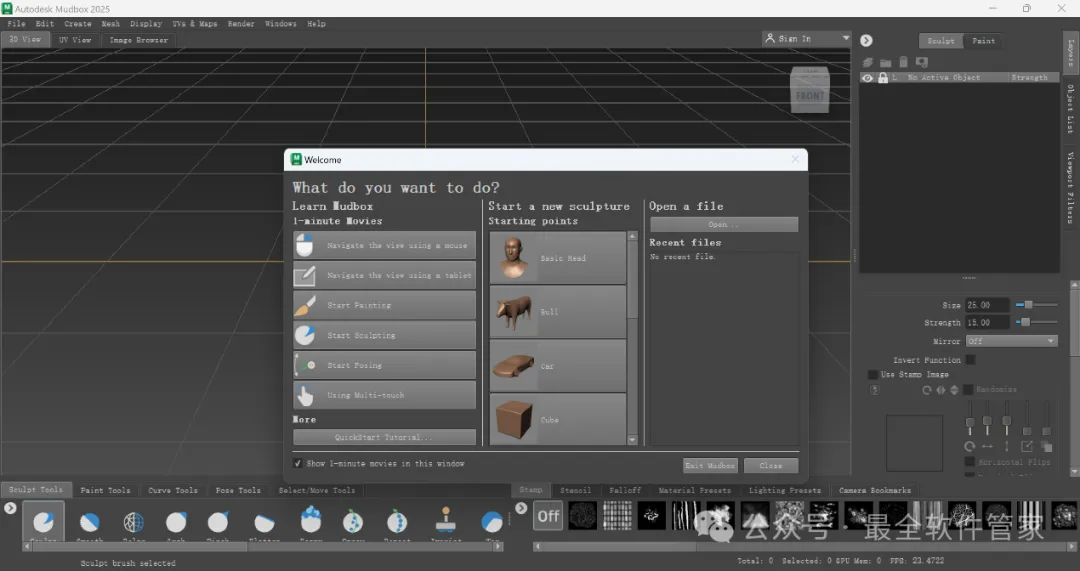Open the UVs & Maps menu

pyautogui.click(x=195, y=23)
